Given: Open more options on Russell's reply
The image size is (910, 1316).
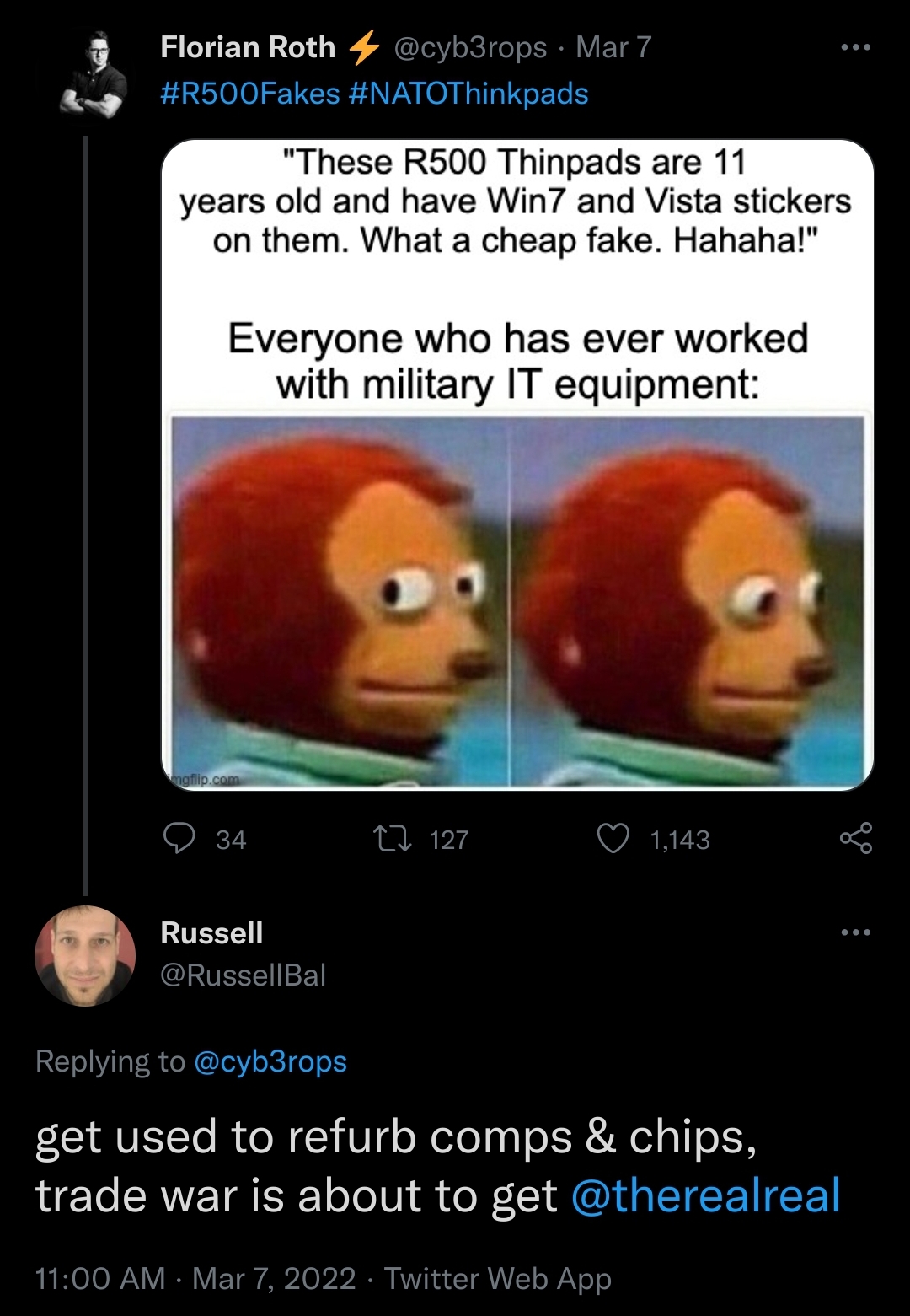Looking at the screenshot, I should point(855,932).
